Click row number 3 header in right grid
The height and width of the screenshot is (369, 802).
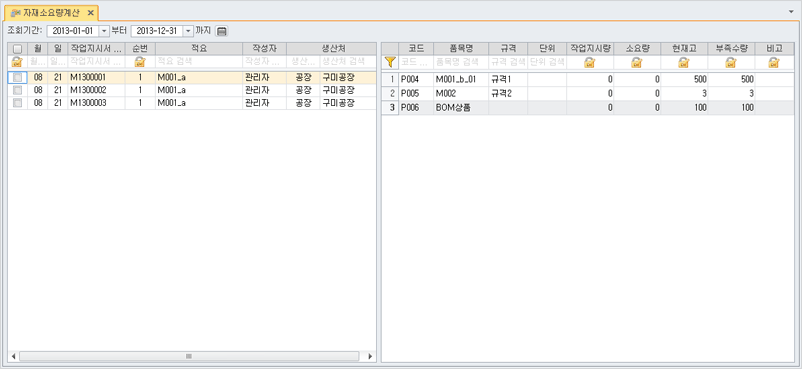(x=390, y=108)
